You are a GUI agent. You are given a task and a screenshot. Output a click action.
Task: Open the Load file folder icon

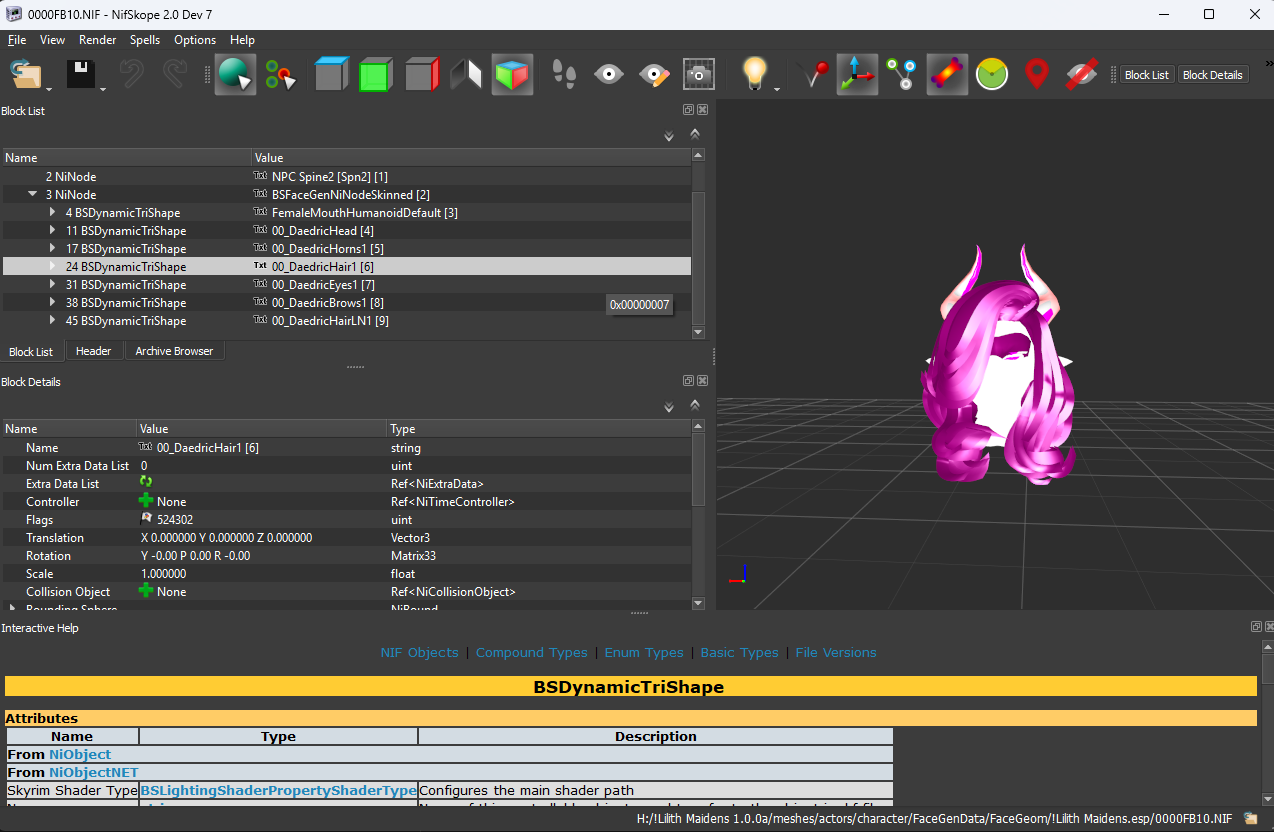(x=25, y=74)
